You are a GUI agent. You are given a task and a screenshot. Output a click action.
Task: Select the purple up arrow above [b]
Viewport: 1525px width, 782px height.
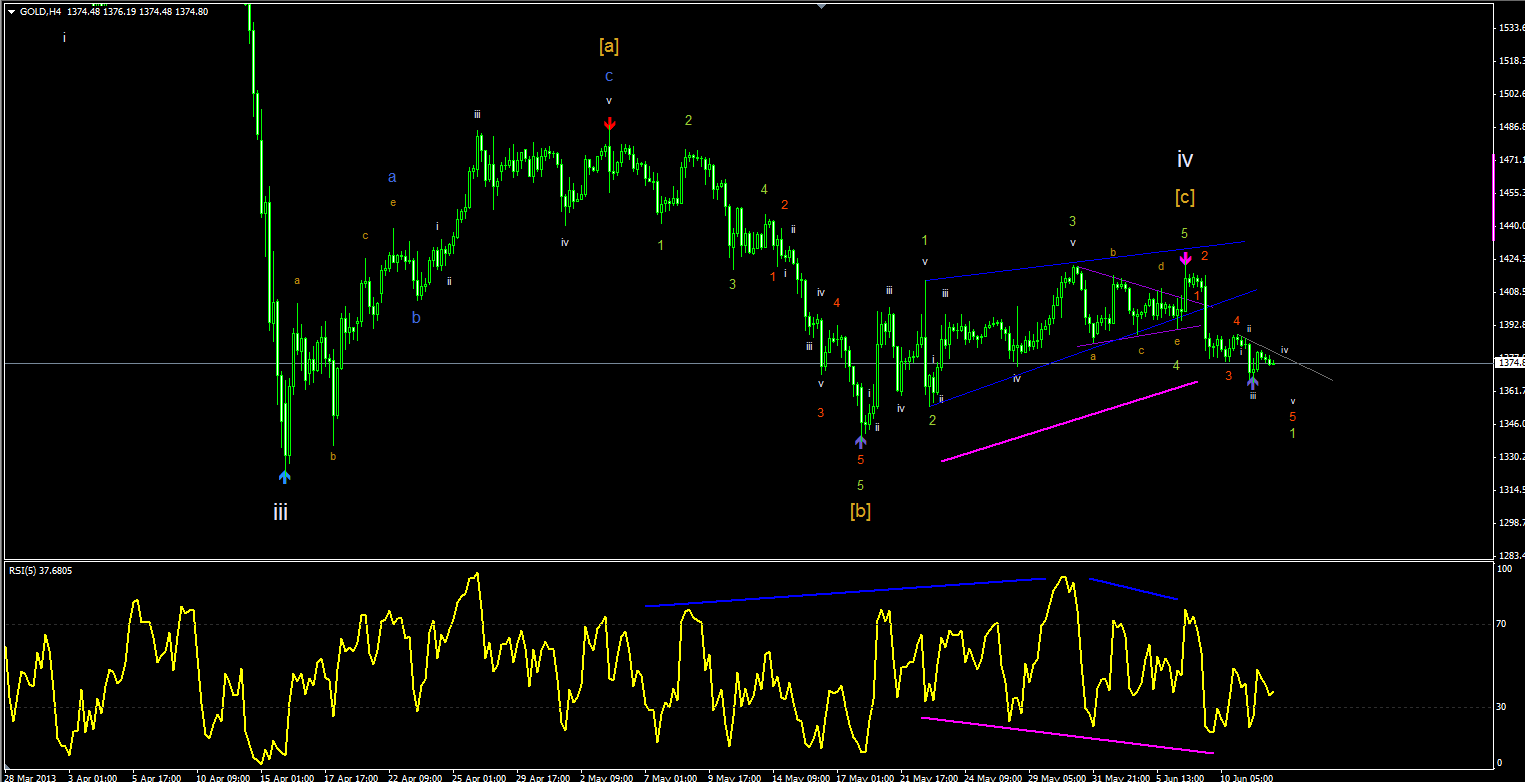pyautogui.click(x=861, y=440)
